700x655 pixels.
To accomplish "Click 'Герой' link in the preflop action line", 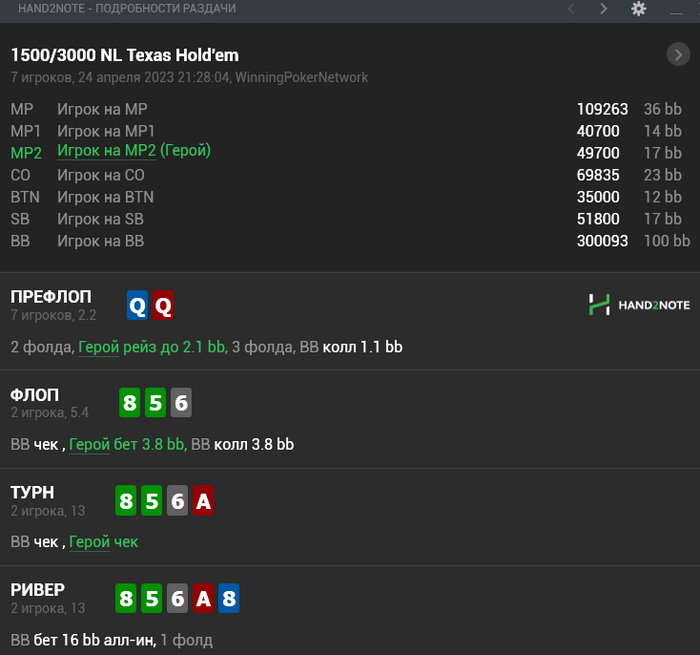I will tap(98, 347).
